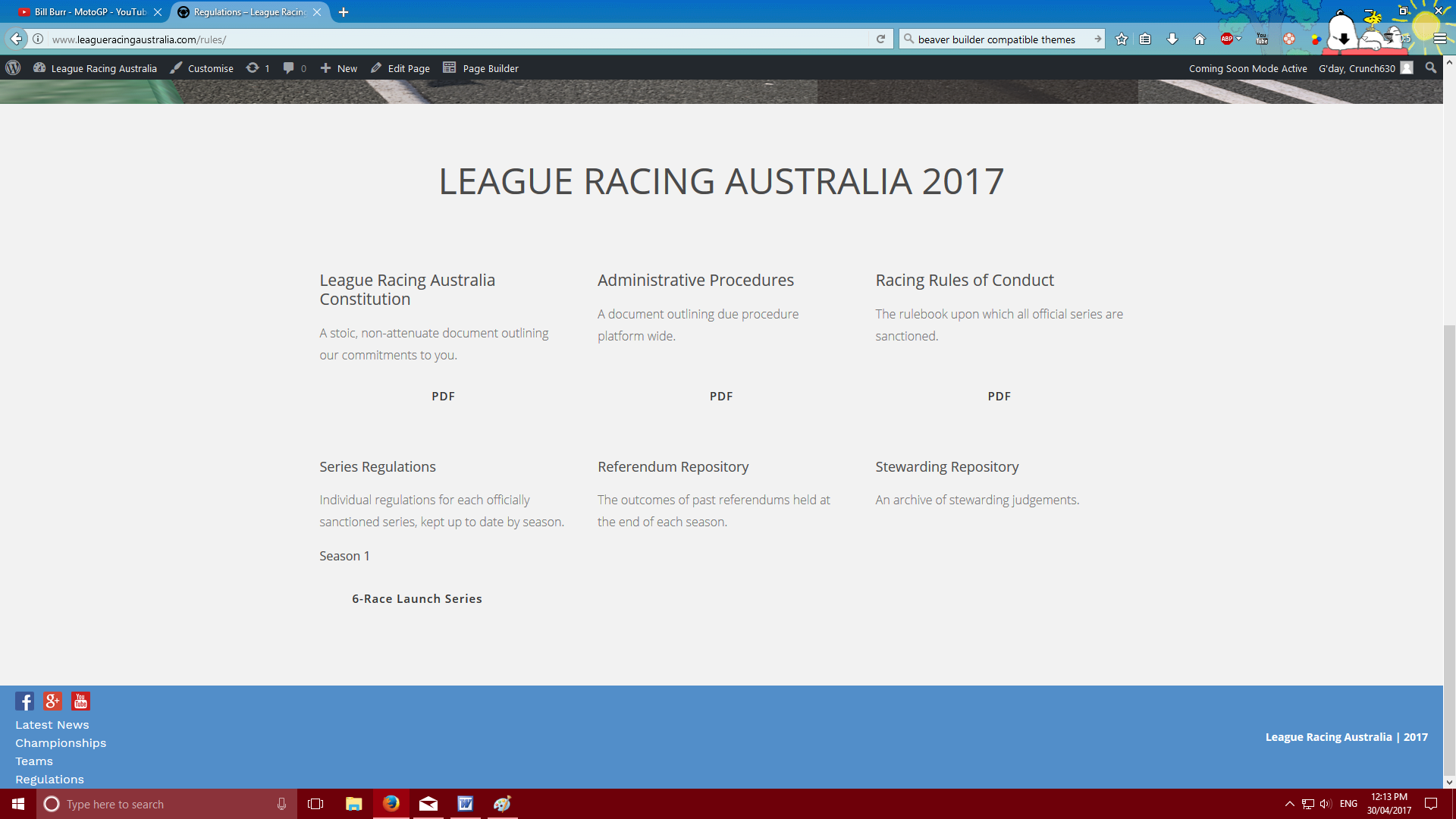This screenshot has height=819, width=1456.
Task: Click Championships link in footer
Action: [61, 743]
